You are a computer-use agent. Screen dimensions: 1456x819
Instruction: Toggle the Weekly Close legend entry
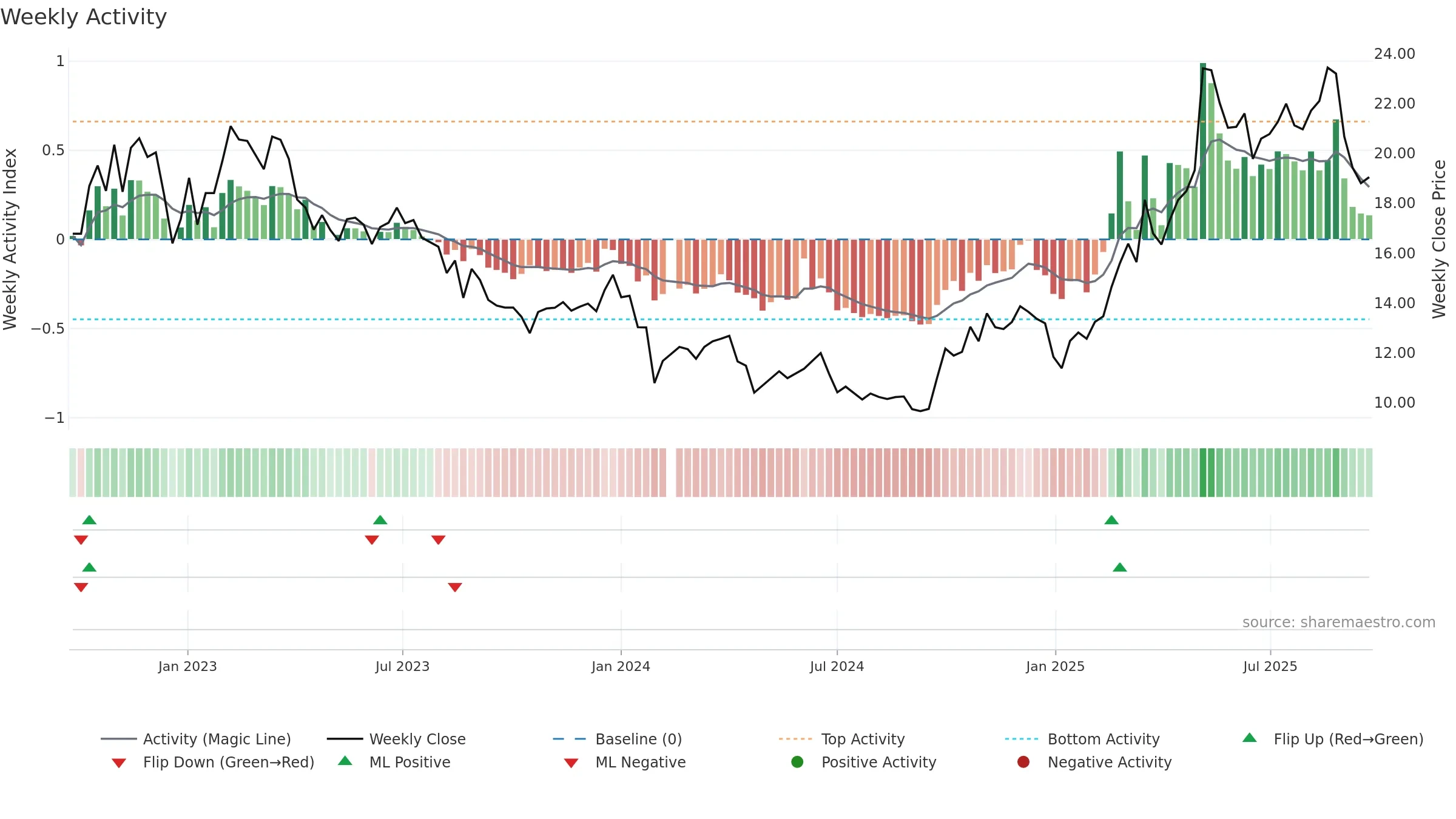coord(396,739)
